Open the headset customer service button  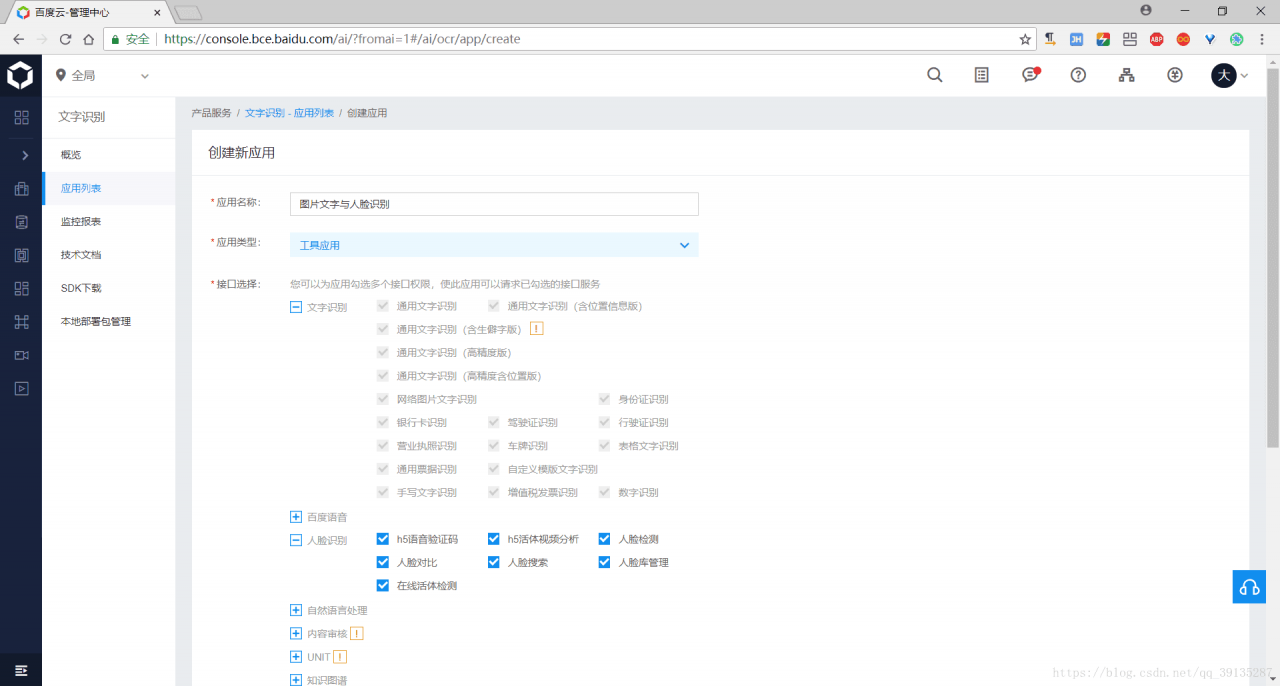tap(1249, 587)
